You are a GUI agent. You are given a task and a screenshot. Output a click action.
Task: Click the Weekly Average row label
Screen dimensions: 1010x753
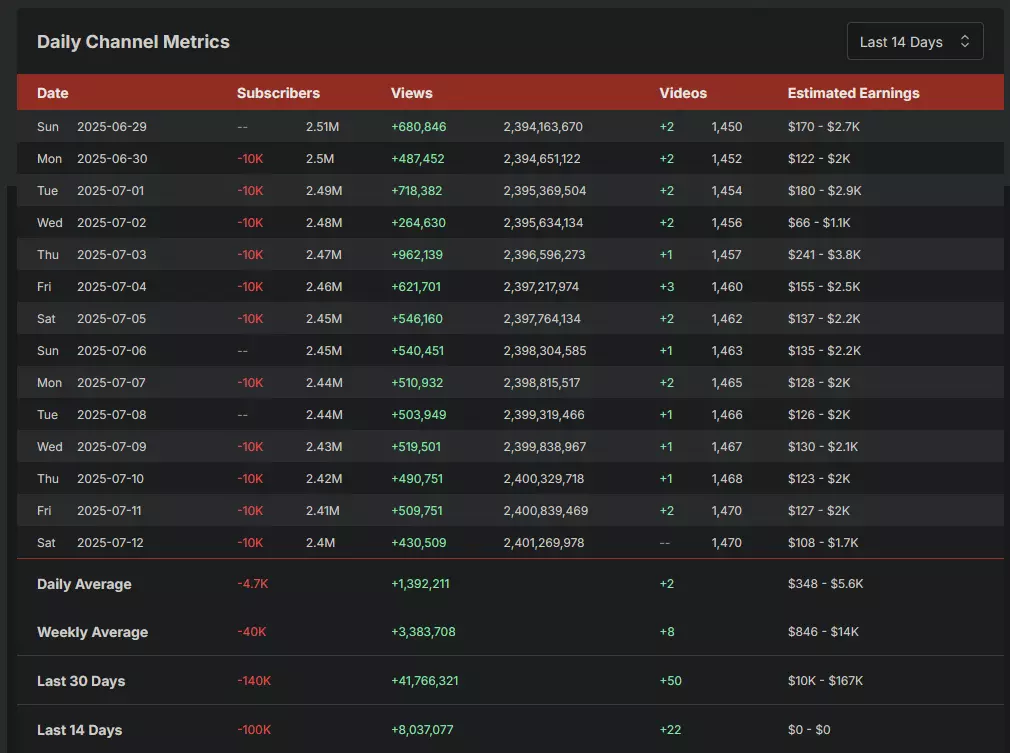pyautogui.click(x=93, y=632)
